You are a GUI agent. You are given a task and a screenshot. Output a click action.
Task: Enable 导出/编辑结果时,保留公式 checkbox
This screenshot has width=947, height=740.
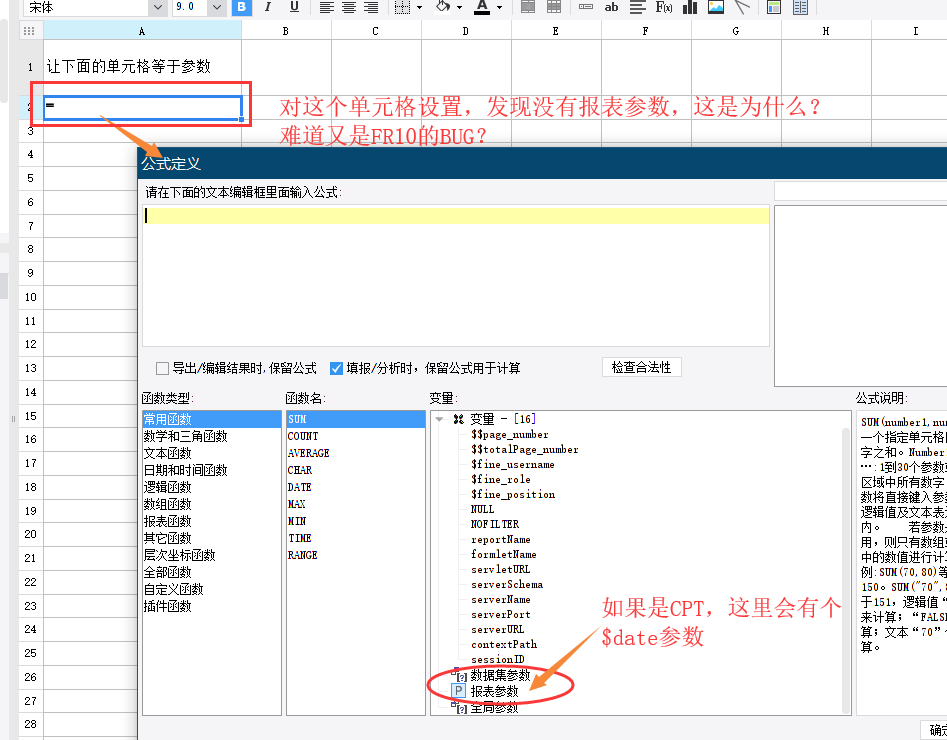[162, 368]
